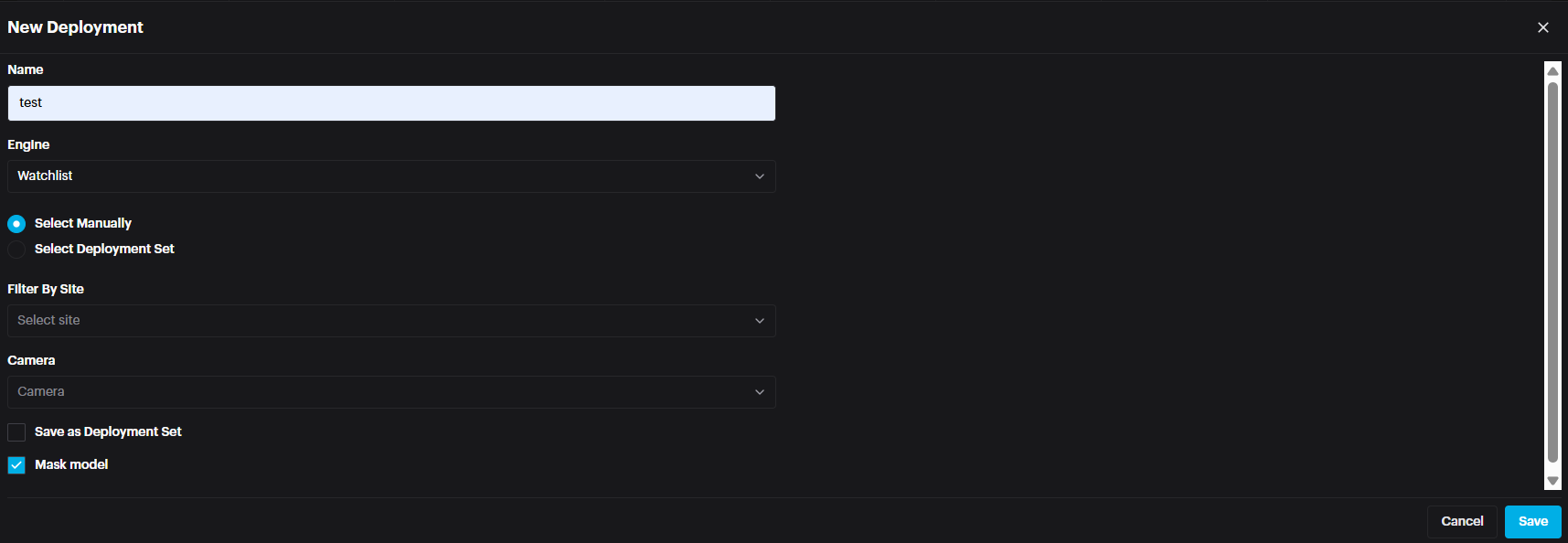Save the new deployment
Image resolution: width=1568 pixels, height=543 pixels.
(1532, 522)
